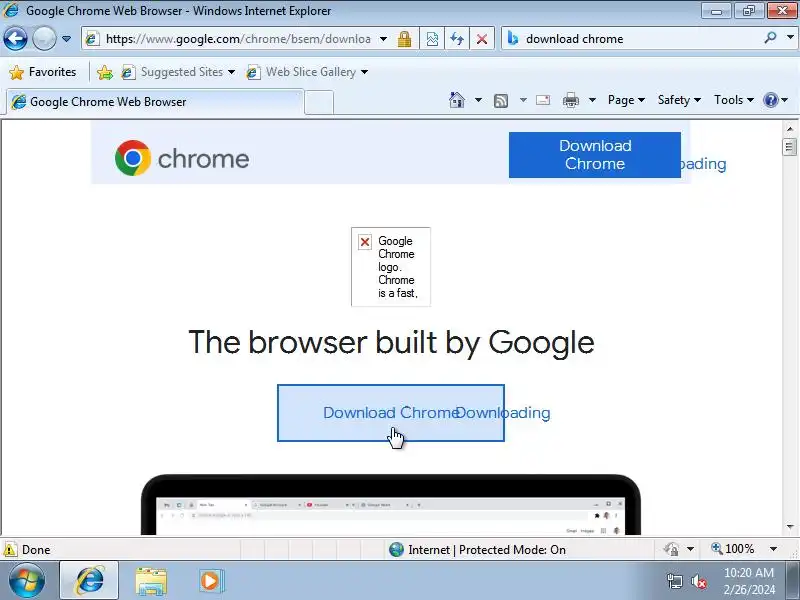The height and width of the screenshot is (600, 800).
Task: Open Windows Media Player from taskbar
Action: (x=211, y=581)
